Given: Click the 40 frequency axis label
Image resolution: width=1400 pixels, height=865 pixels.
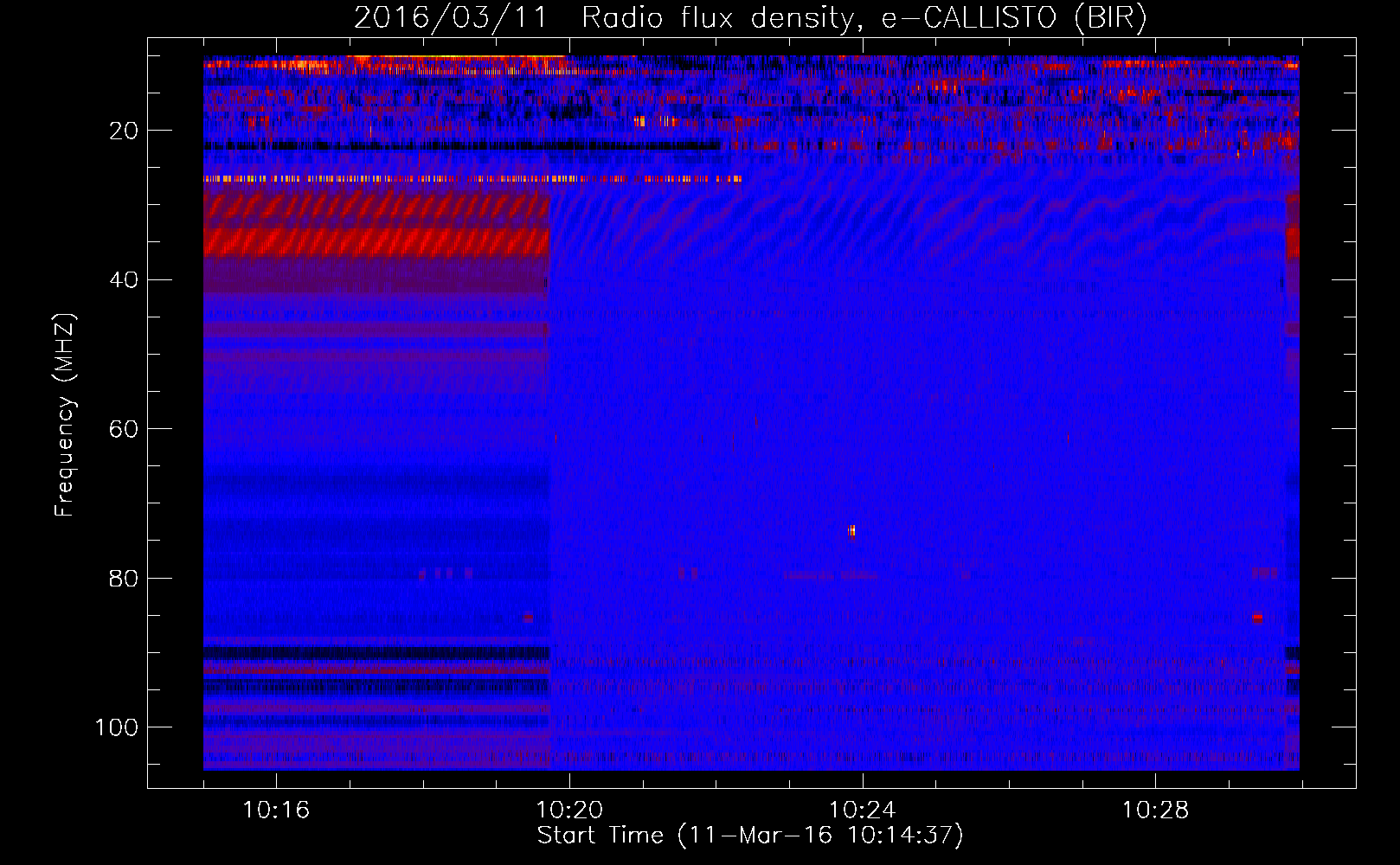Looking at the screenshot, I should coord(125,280).
